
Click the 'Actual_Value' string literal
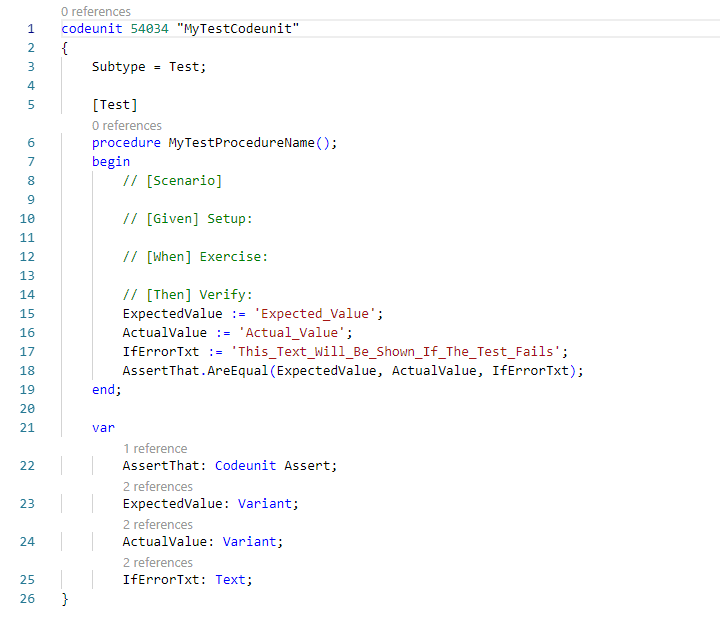click(x=292, y=333)
